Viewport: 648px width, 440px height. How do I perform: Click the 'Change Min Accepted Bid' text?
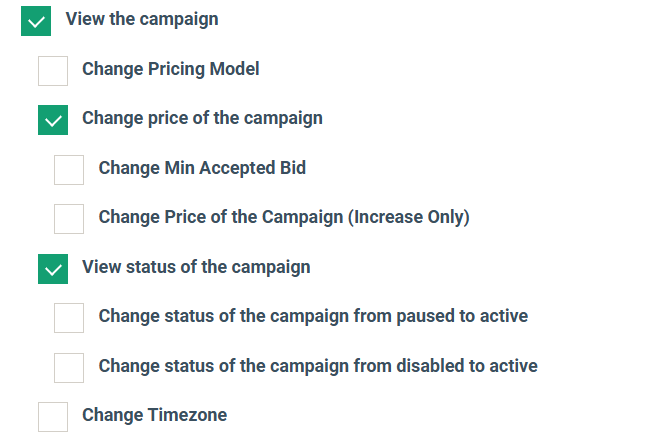202,168
